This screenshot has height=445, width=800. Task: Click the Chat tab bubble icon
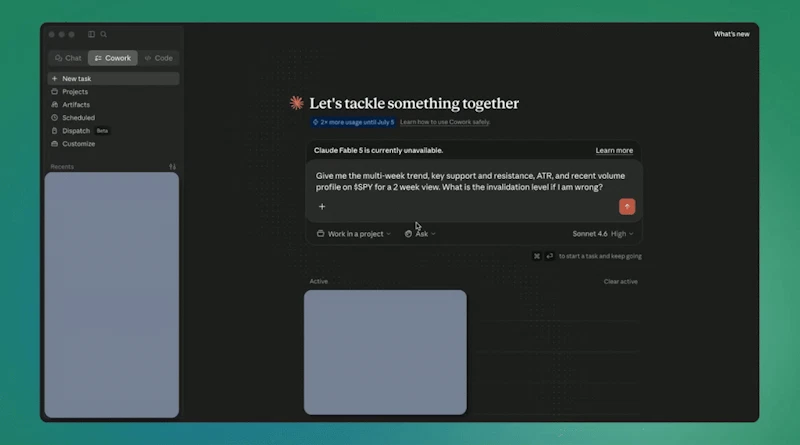click(59, 58)
